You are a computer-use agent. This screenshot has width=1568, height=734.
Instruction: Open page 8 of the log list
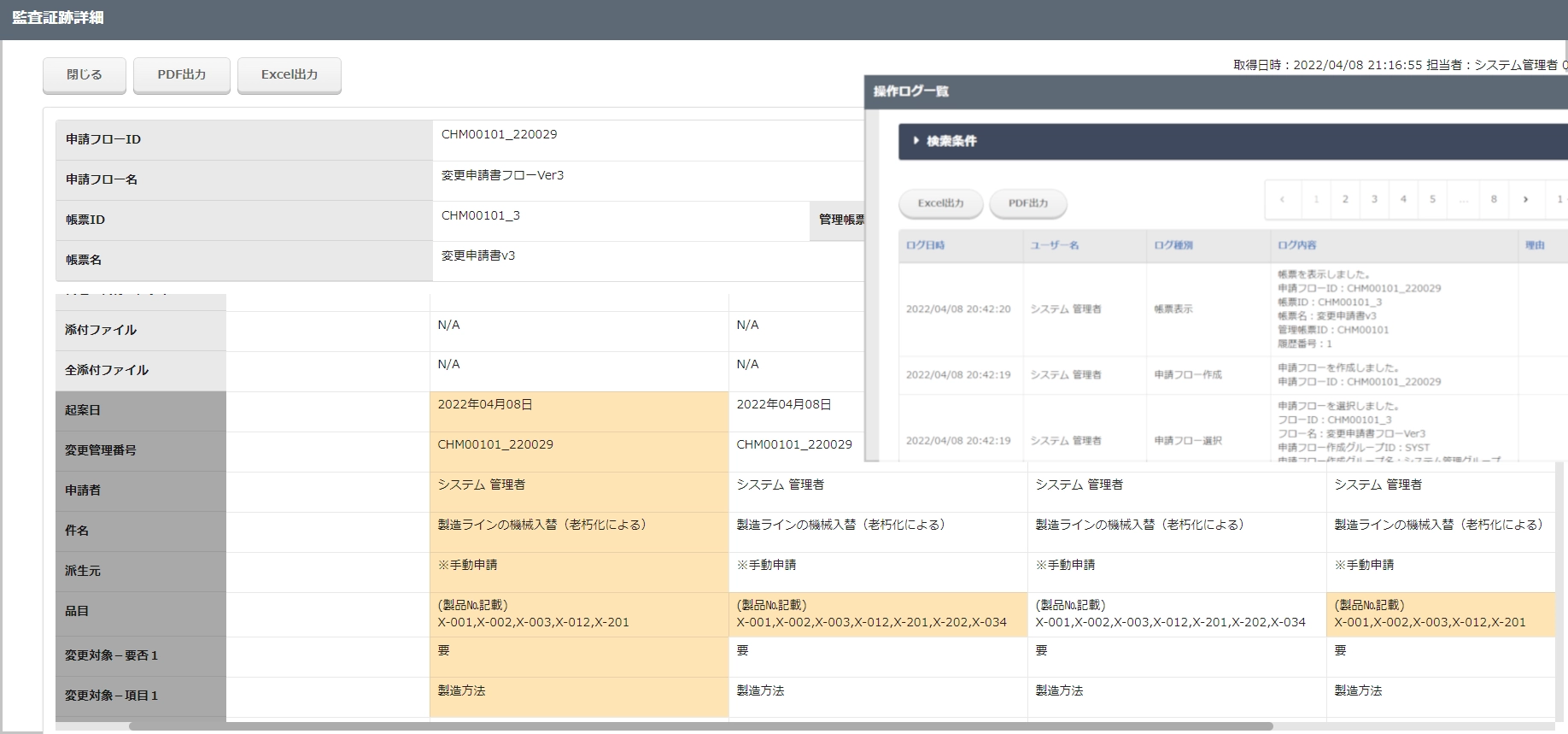[x=1494, y=199]
